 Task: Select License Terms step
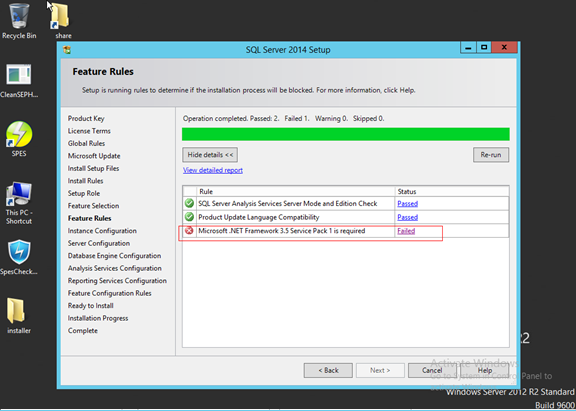pos(89,131)
